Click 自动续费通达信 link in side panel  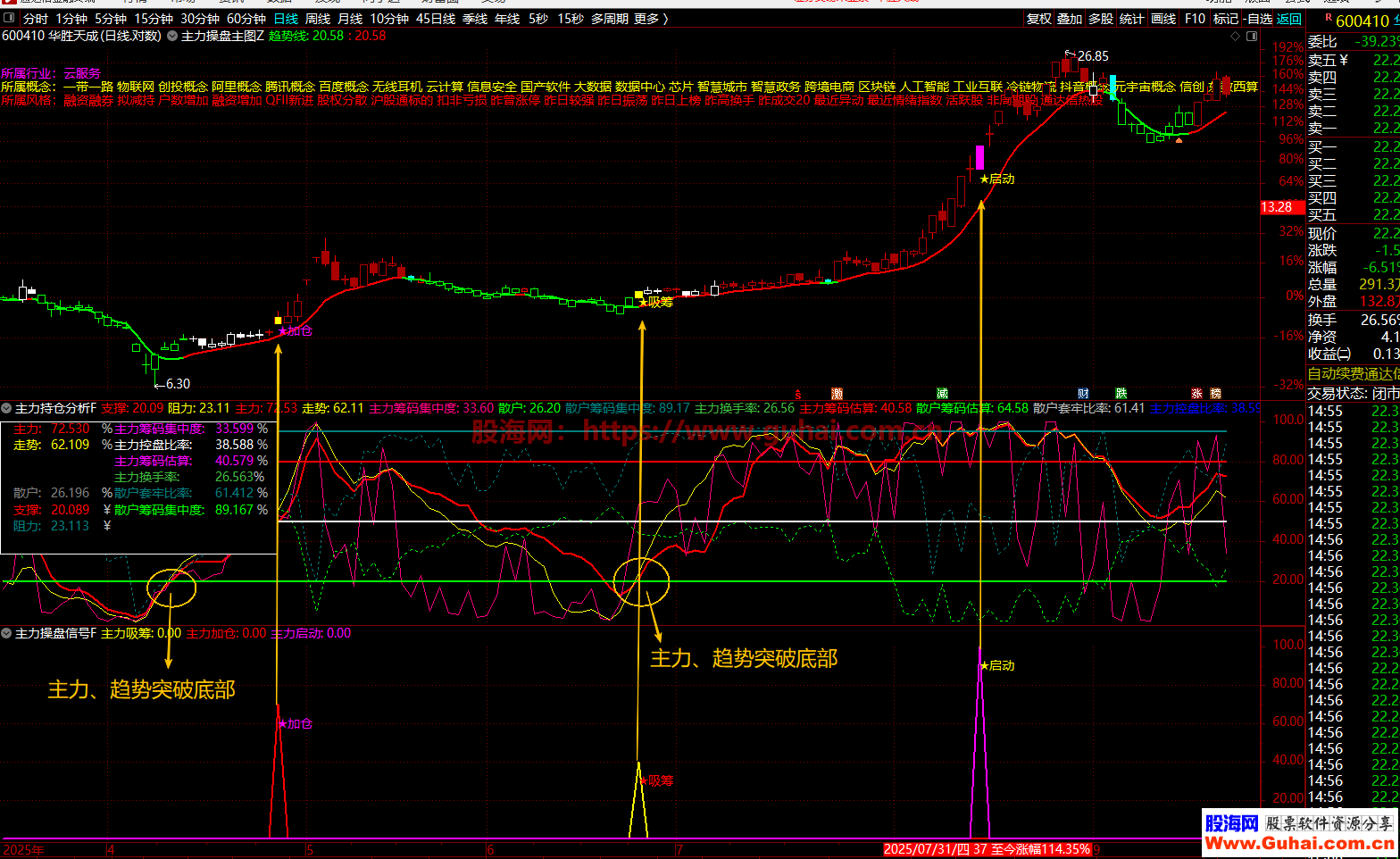(1354, 374)
